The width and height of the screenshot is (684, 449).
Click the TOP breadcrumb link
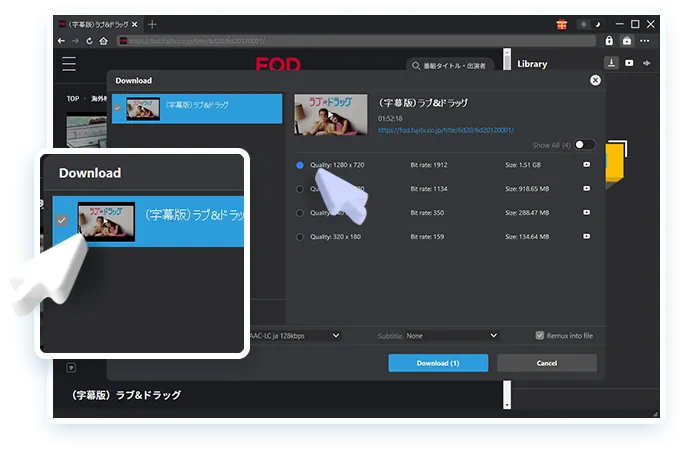pos(73,99)
